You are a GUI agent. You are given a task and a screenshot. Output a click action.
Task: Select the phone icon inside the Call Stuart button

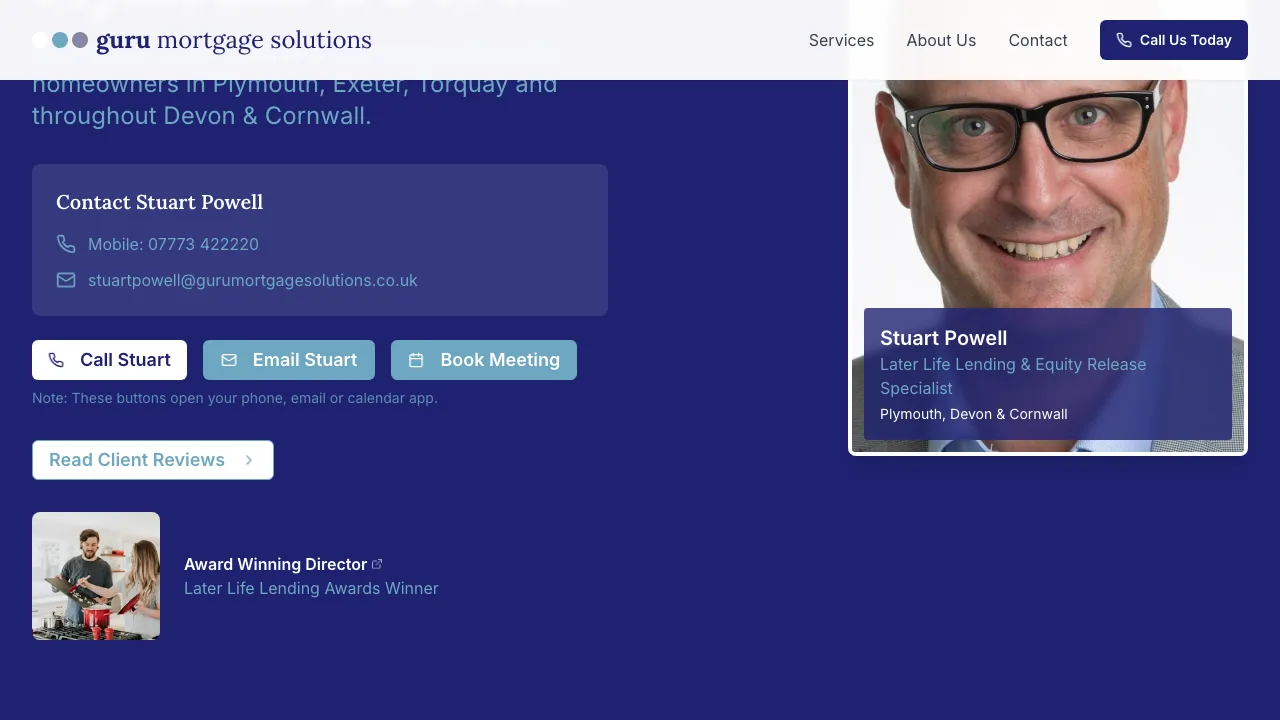[56, 360]
